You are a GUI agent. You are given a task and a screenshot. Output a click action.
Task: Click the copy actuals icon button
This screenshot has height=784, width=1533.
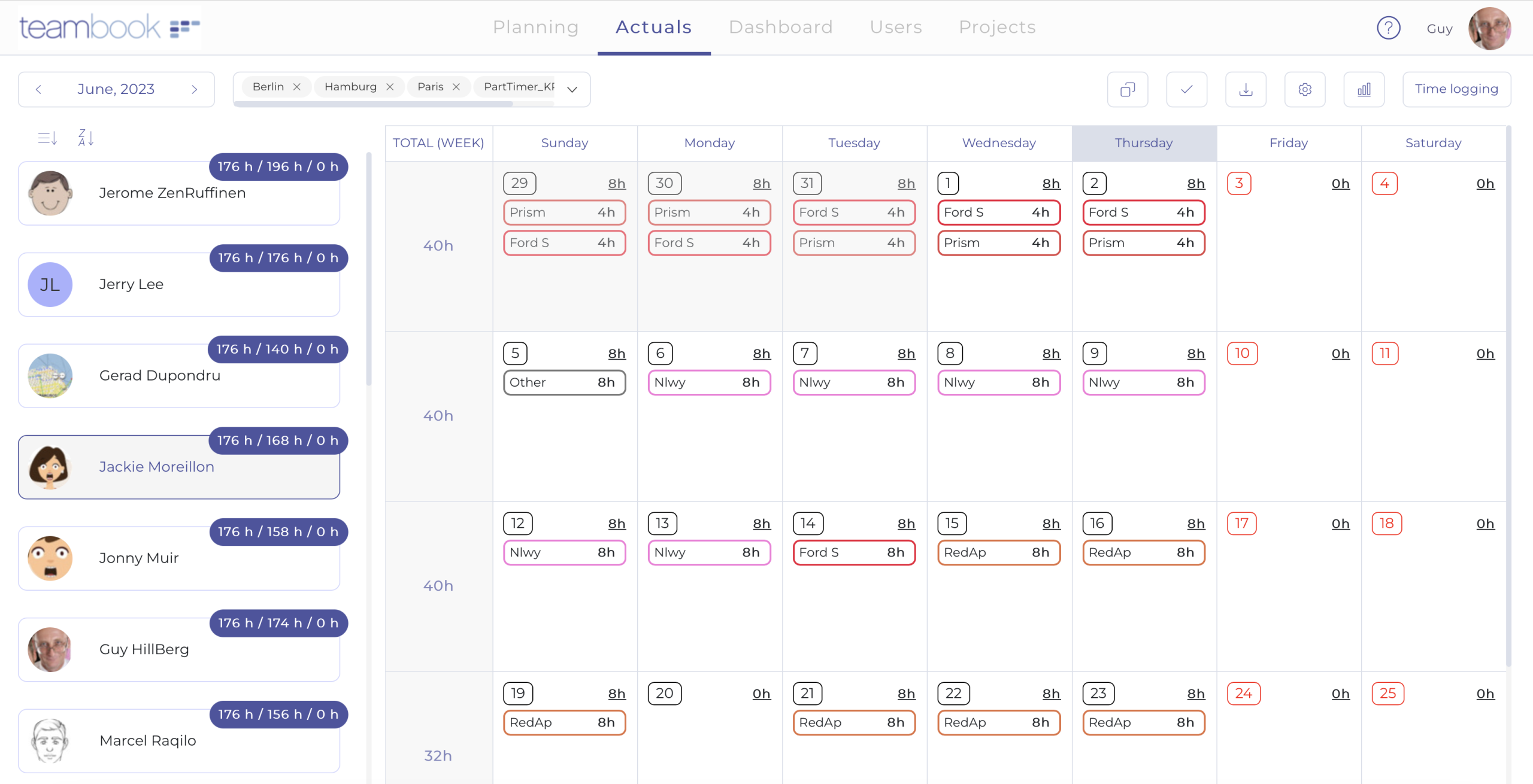point(1127,90)
